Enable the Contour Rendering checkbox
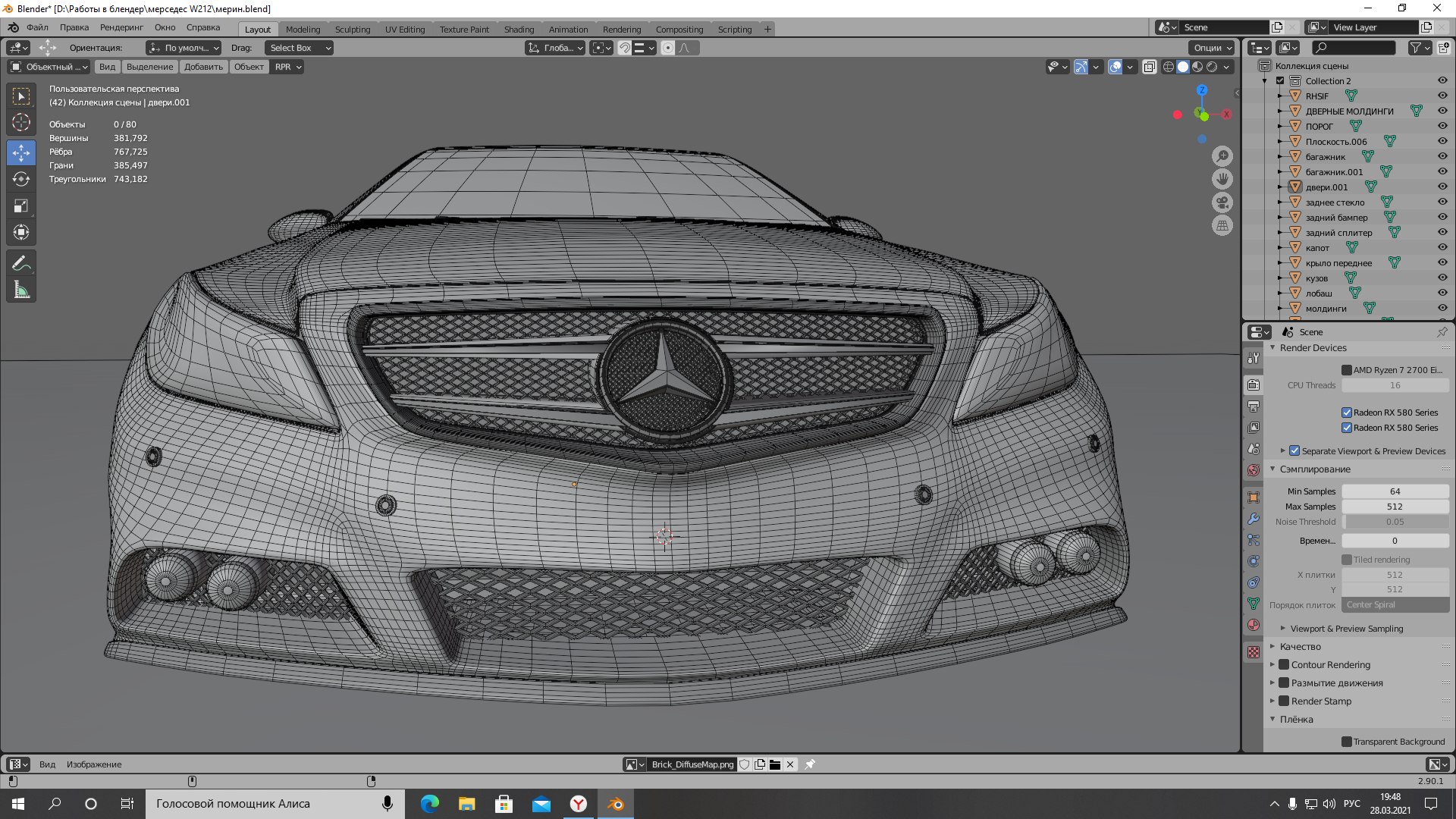Viewport: 1456px width, 819px height. tap(1284, 664)
